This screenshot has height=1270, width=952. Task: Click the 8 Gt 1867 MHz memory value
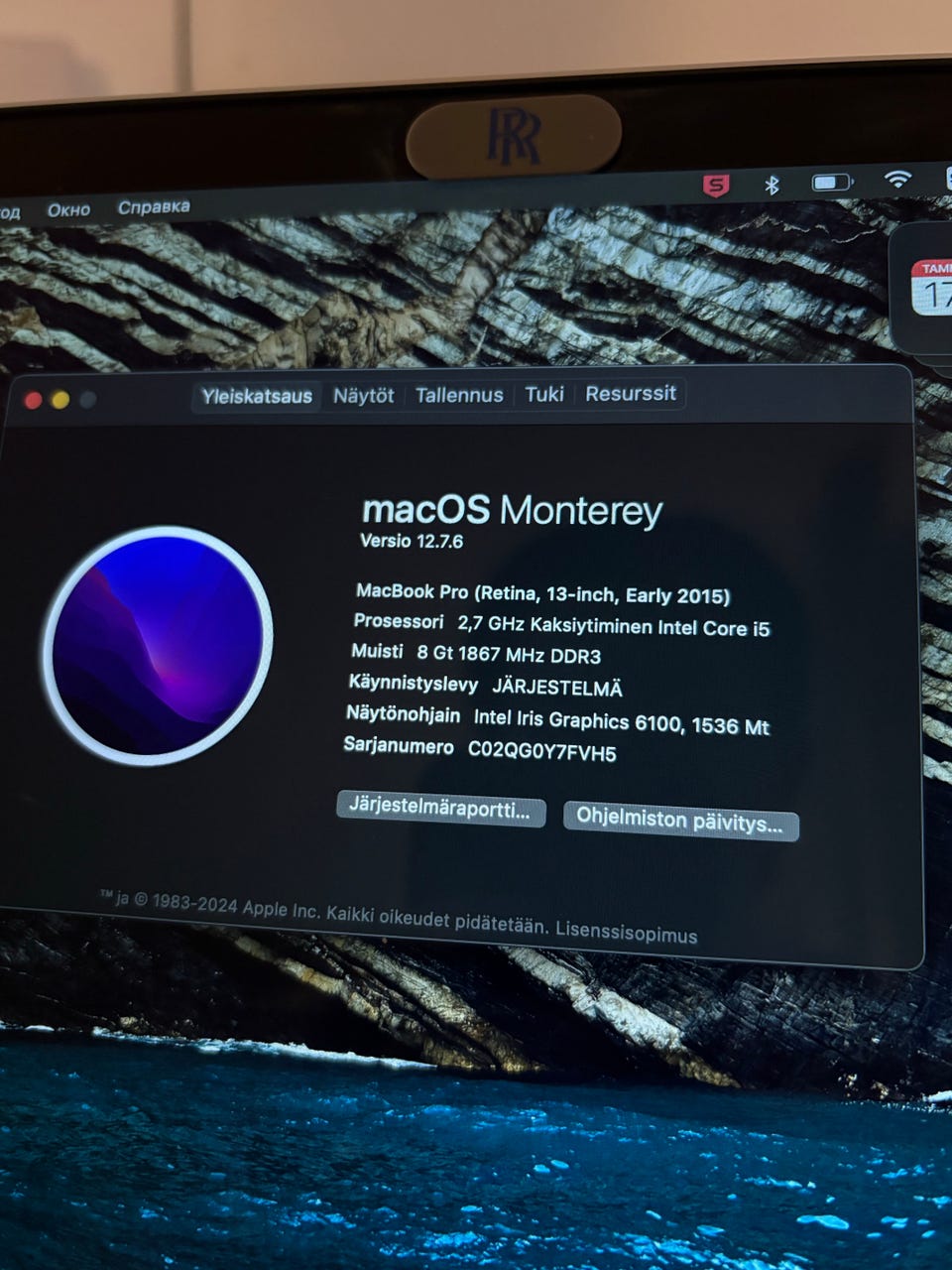[509, 654]
